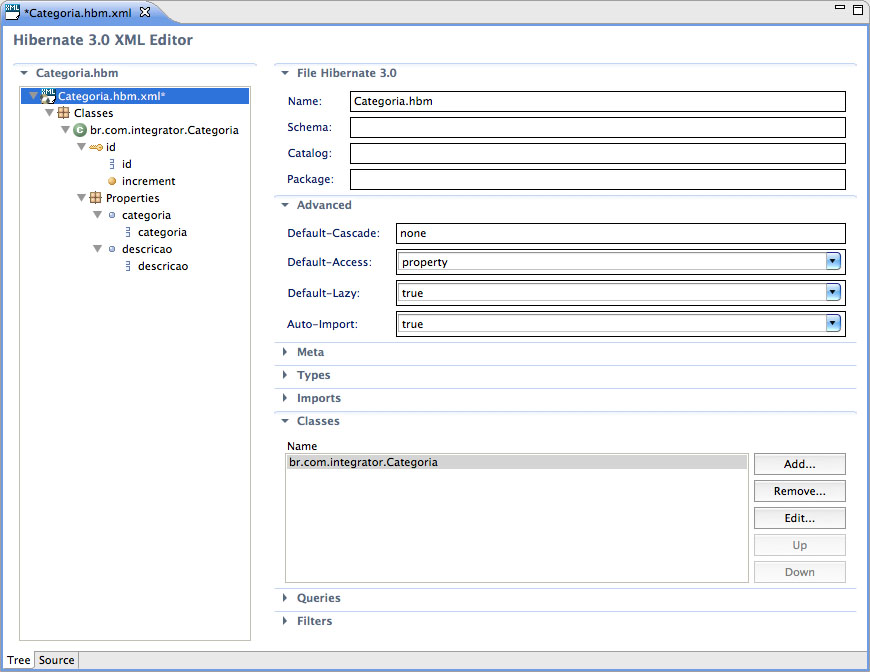The image size is (870, 672).
Task: Click the orange increment generator icon
Action: pos(112,181)
